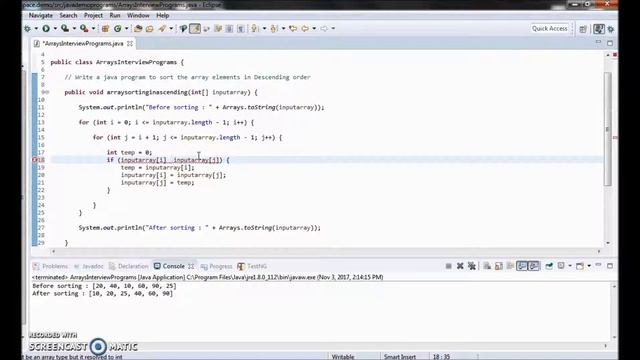The image size is (640, 360).
Task: Run the program with green Run button
Action: [46, 29]
